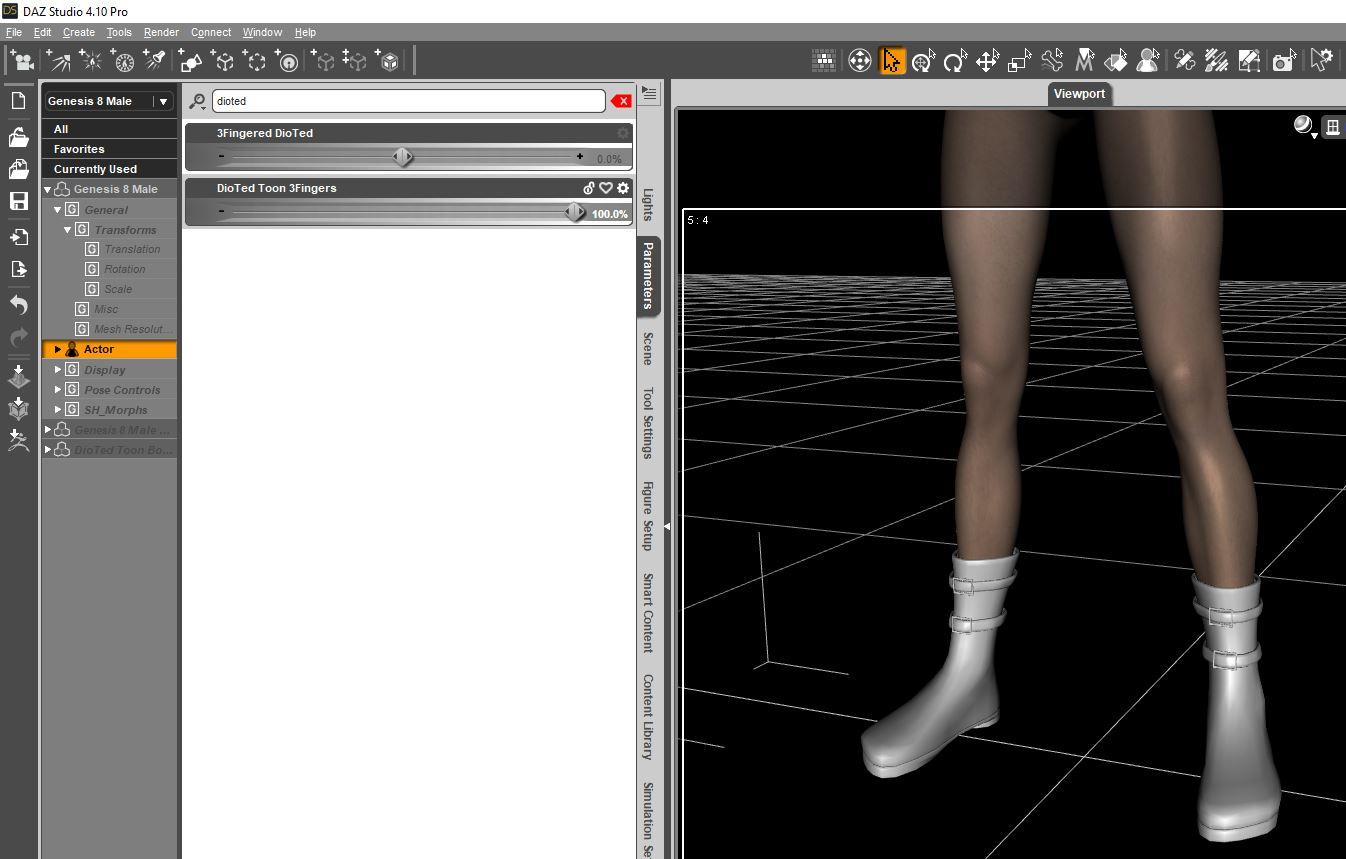1346x859 pixels.
Task: Click plus on 3Fingered DioTed slider
Action: [x=580, y=157]
